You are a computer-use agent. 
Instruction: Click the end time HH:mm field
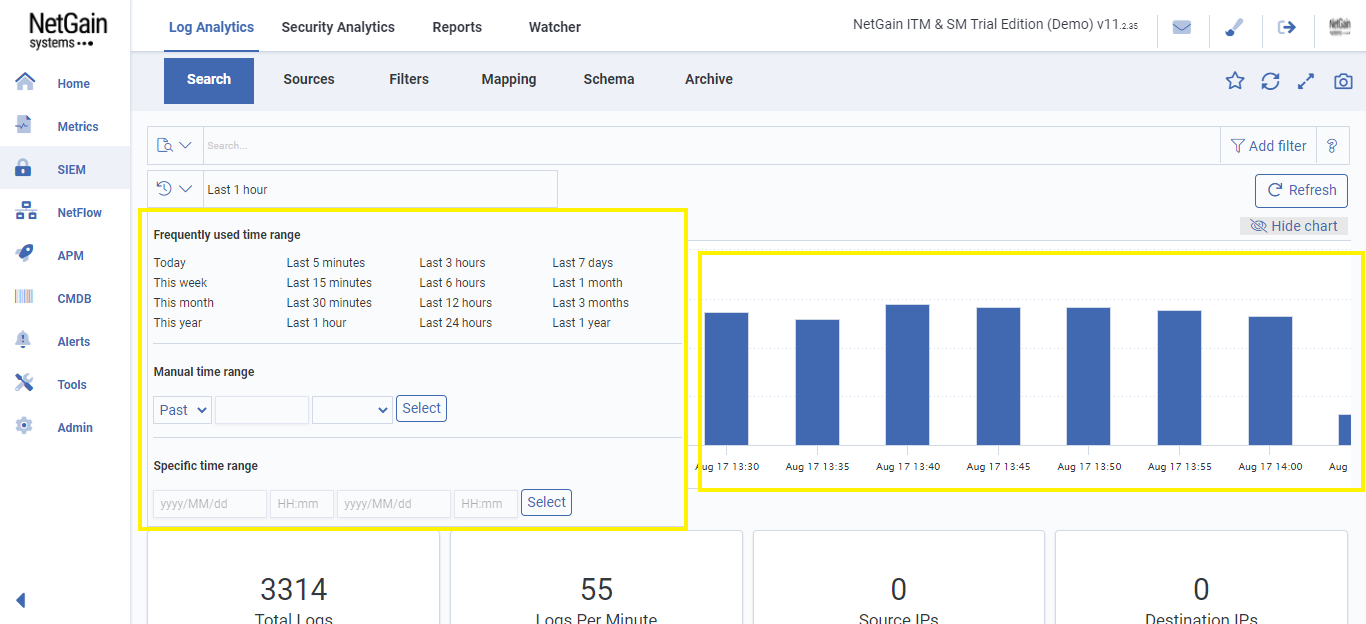click(x=486, y=504)
